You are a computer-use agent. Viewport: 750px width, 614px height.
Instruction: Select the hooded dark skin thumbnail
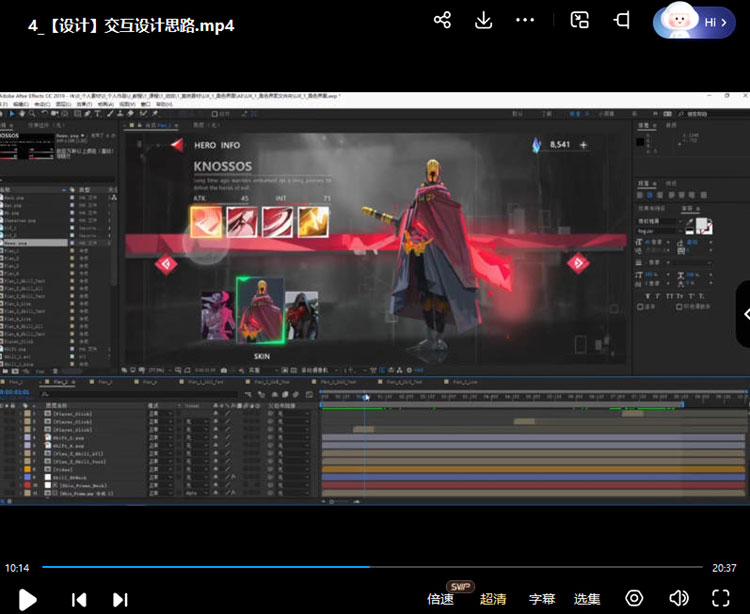(x=301, y=316)
